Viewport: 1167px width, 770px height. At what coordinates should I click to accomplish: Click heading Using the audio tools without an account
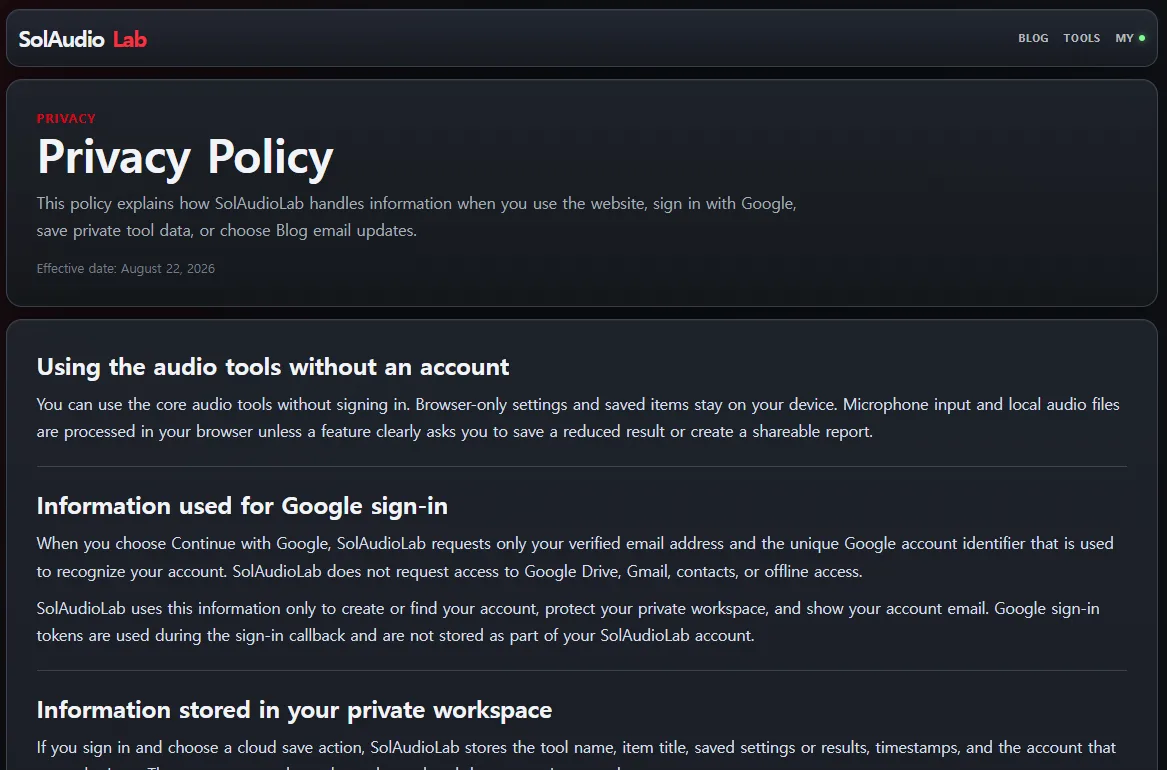[x=273, y=367]
